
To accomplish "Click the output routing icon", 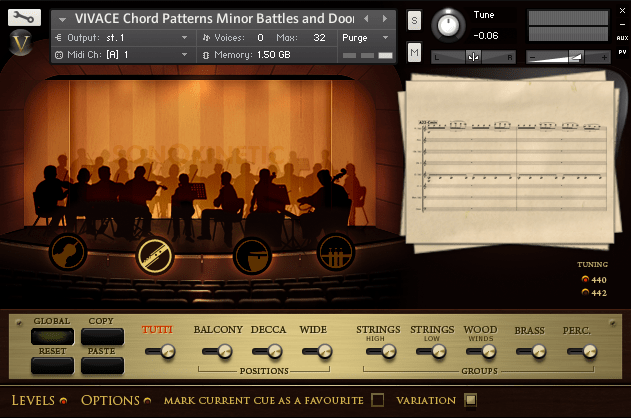I will coord(58,38).
